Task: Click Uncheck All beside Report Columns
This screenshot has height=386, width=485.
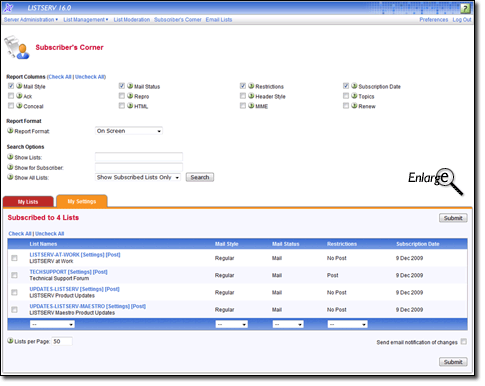Action: [90, 77]
